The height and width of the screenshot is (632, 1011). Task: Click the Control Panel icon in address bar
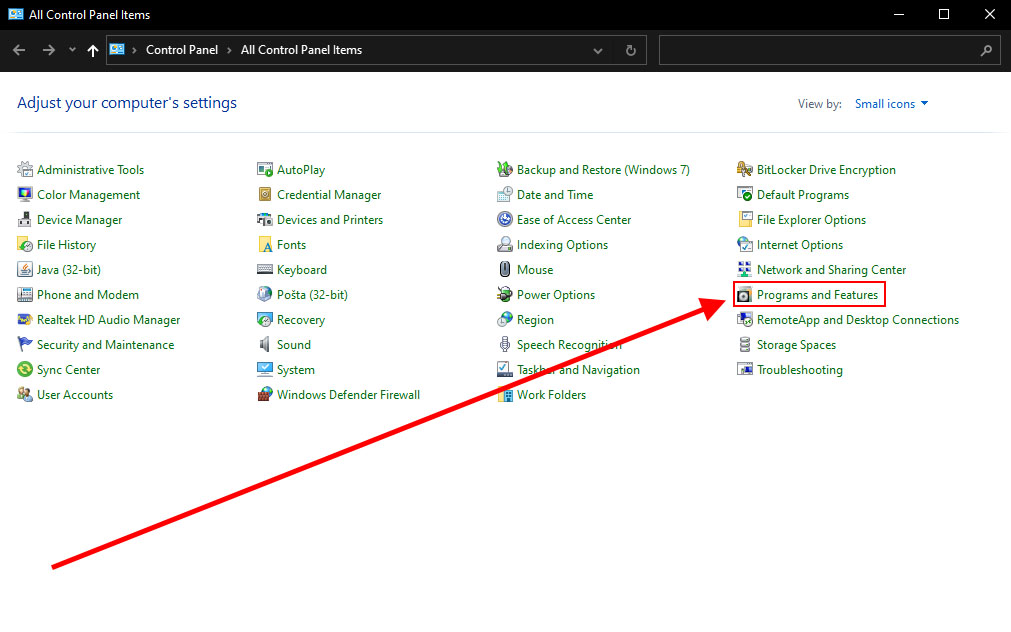pos(117,50)
